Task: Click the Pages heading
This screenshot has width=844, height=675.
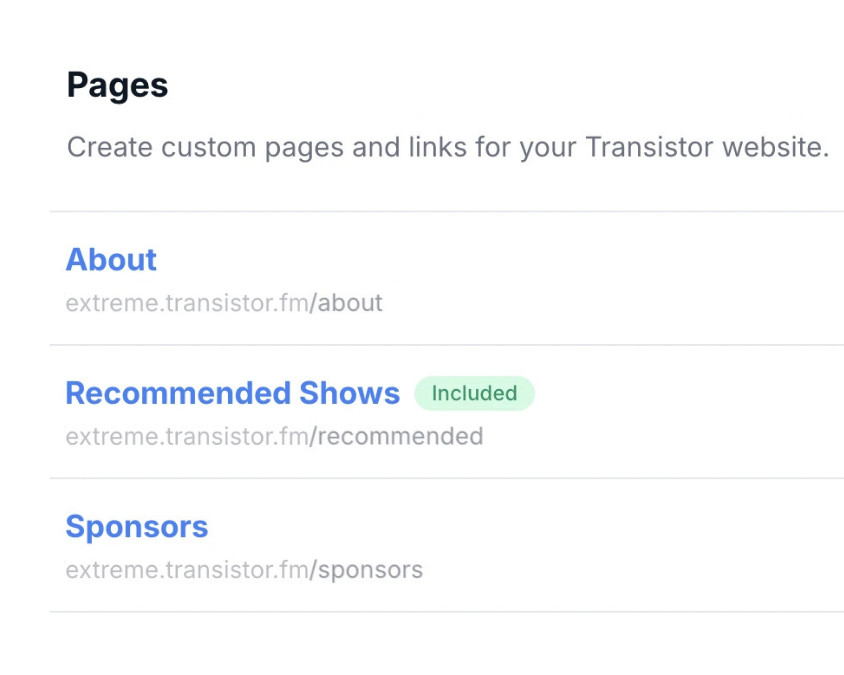Action: tap(117, 86)
